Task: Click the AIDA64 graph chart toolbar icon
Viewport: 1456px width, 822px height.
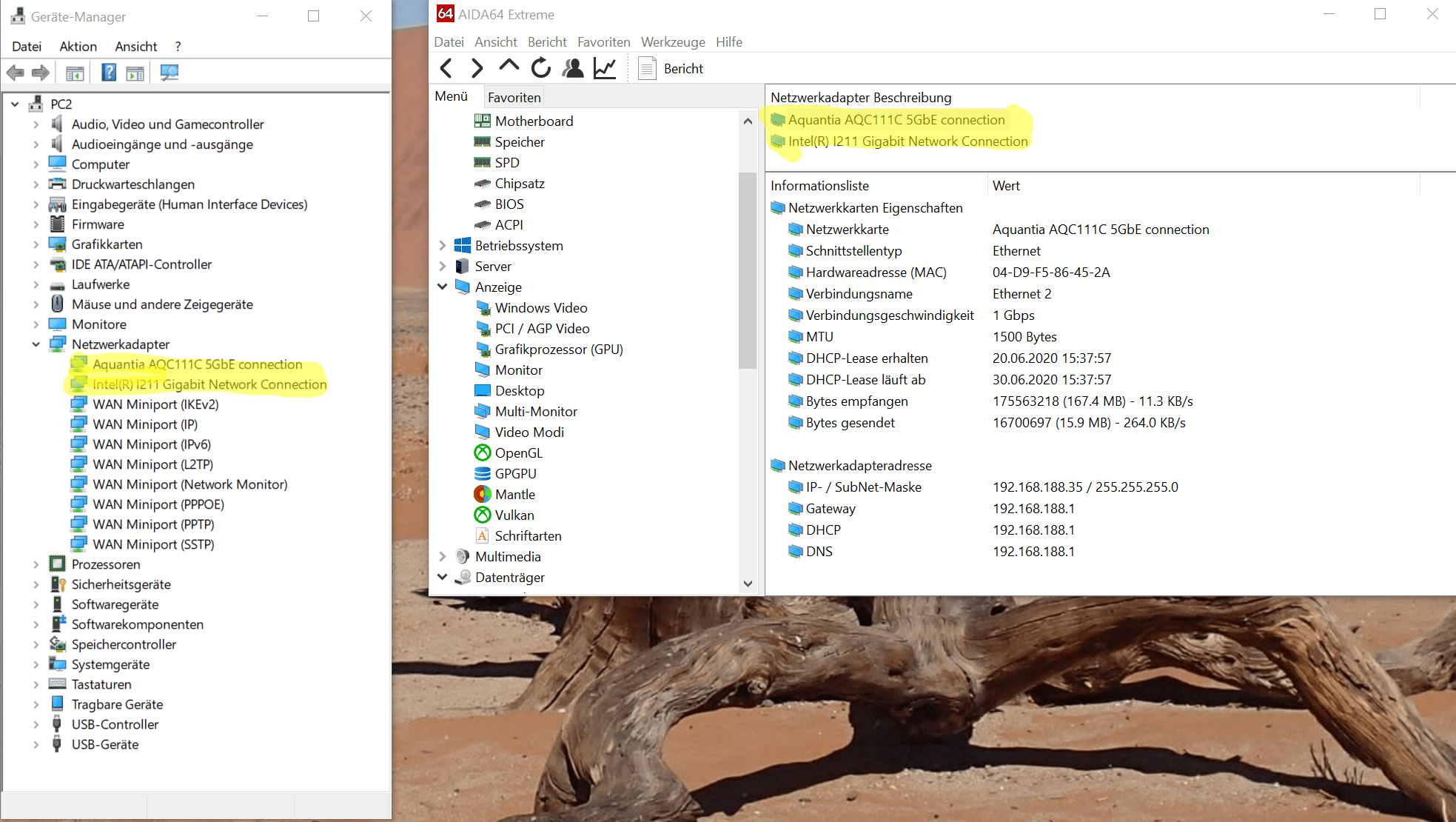Action: [x=605, y=68]
